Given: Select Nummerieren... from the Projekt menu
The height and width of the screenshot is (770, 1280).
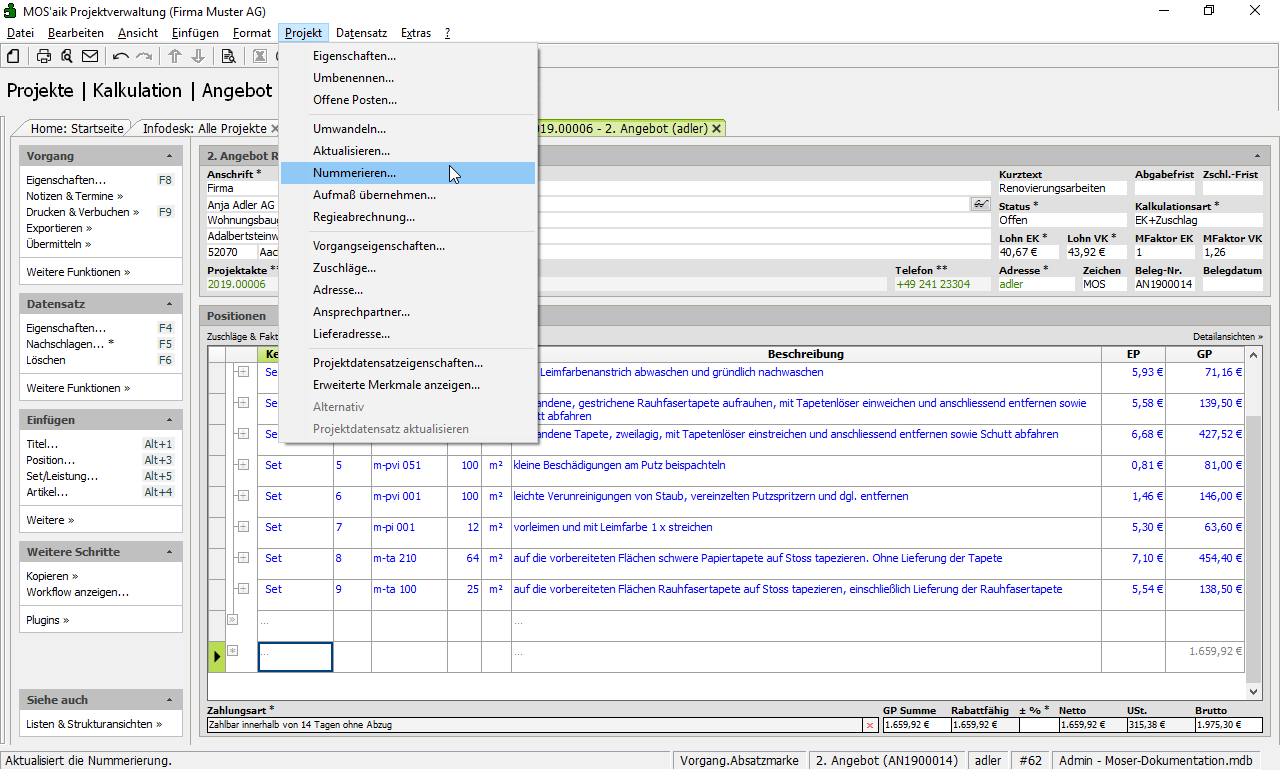Looking at the screenshot, I should tap(354, 173).
